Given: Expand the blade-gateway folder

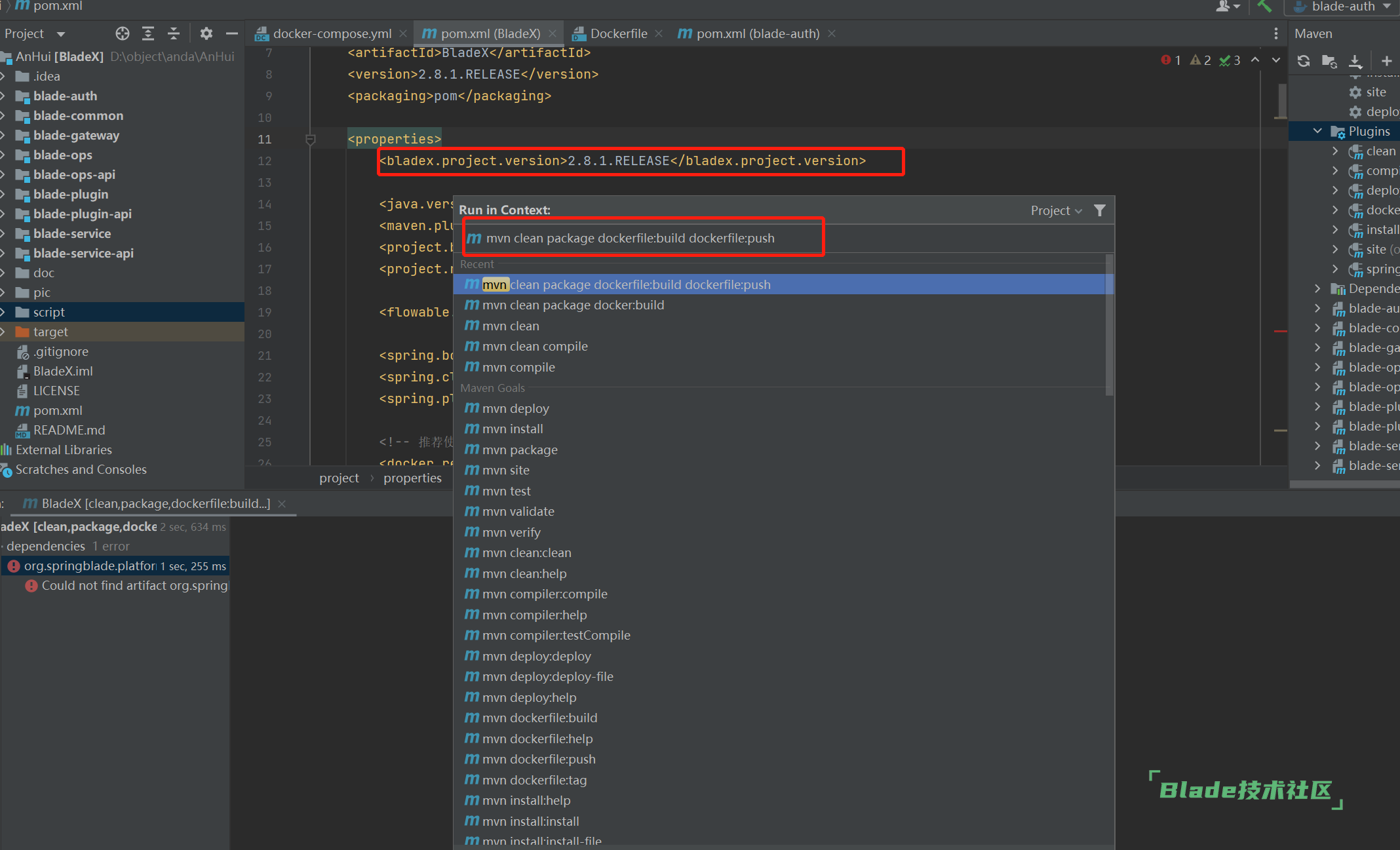Looking at the screenshot, I should 3,136.
